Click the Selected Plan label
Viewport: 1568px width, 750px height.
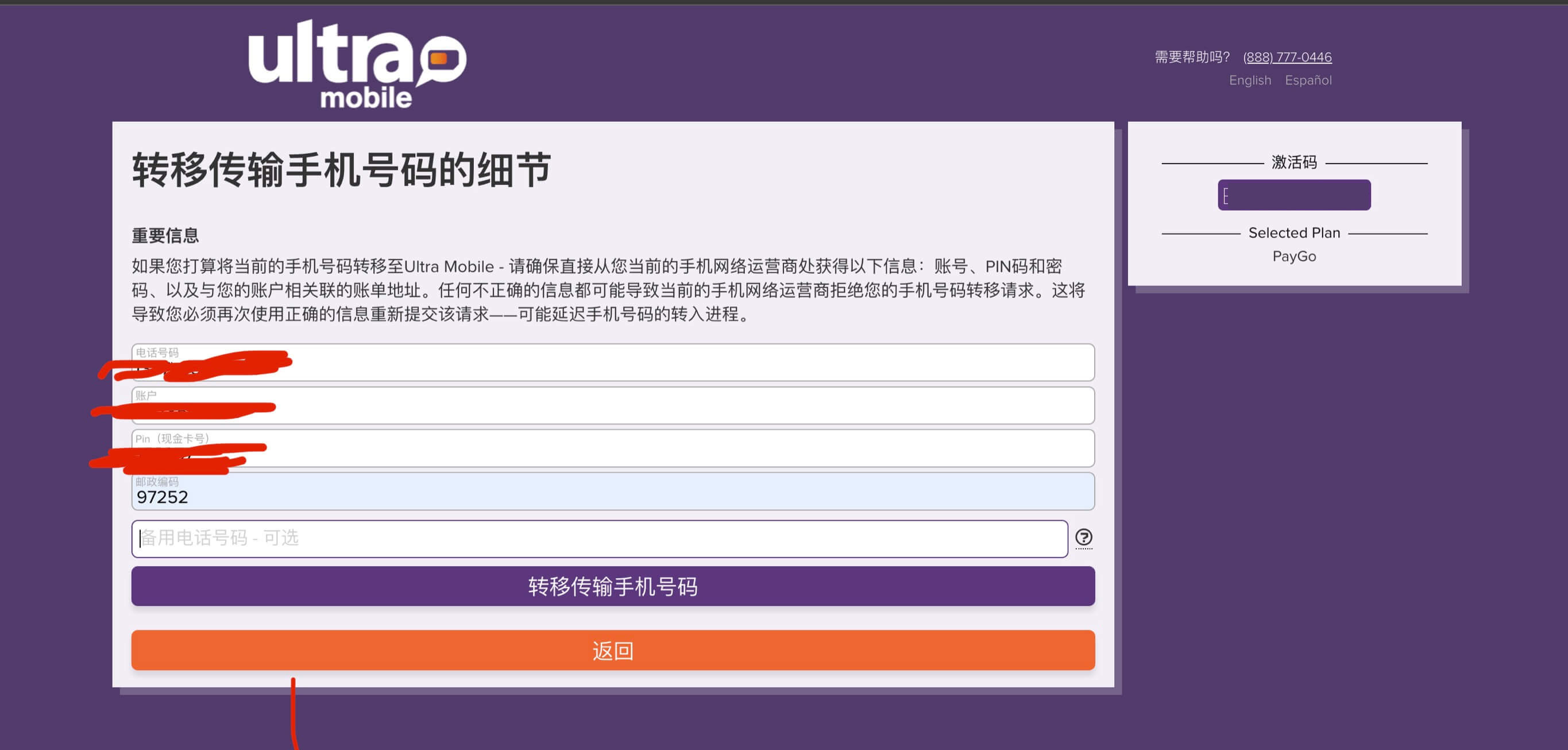1294,233
